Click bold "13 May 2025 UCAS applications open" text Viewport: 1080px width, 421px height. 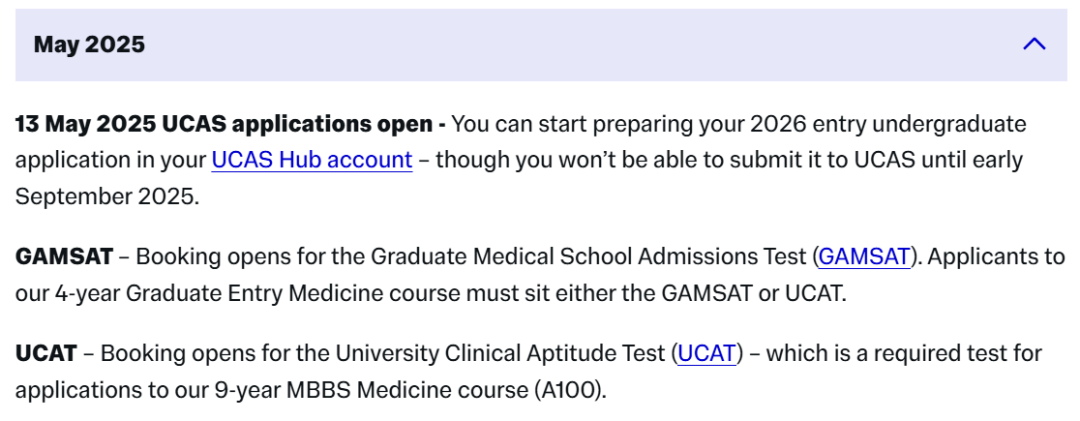(224, 124)
